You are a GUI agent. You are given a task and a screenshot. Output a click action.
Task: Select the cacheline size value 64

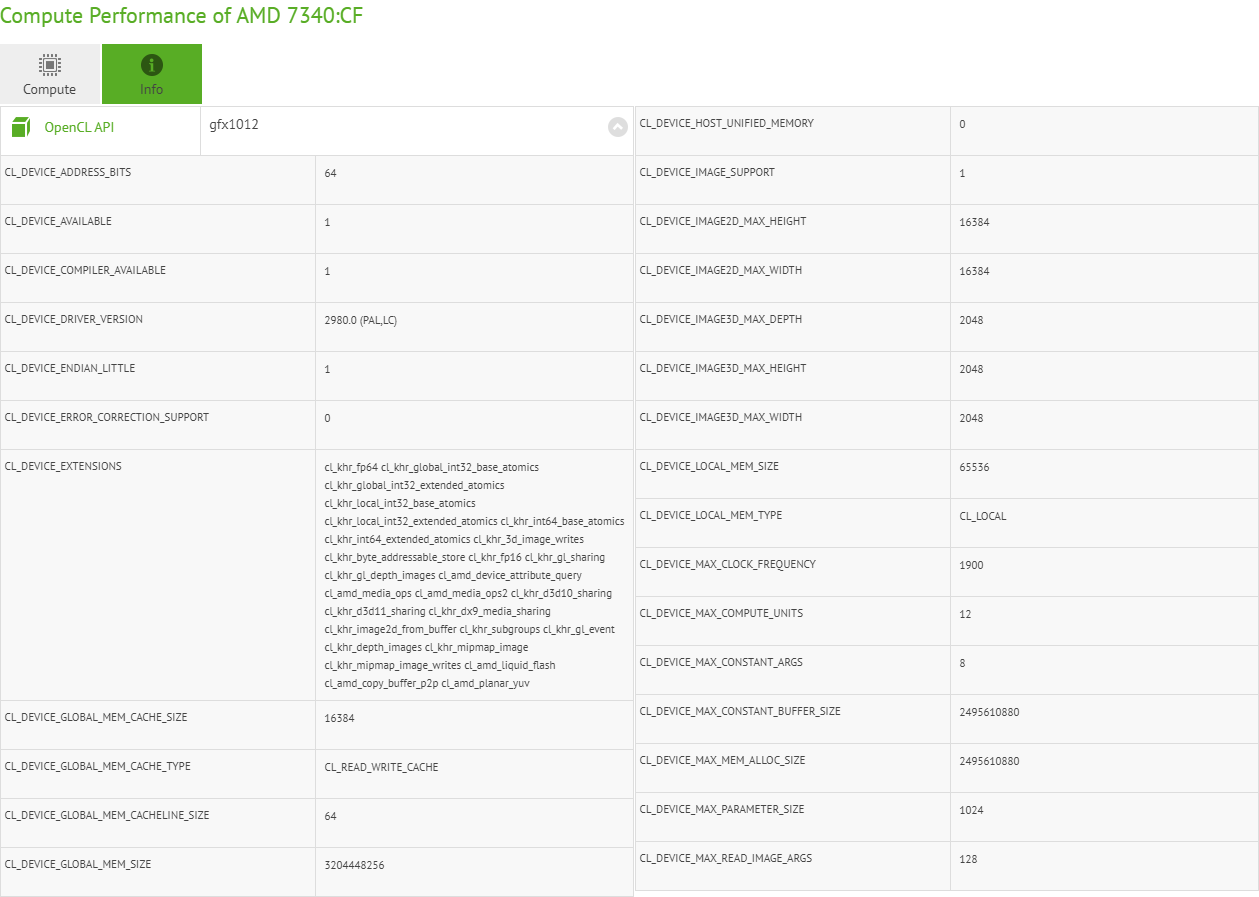pos(331,816)
